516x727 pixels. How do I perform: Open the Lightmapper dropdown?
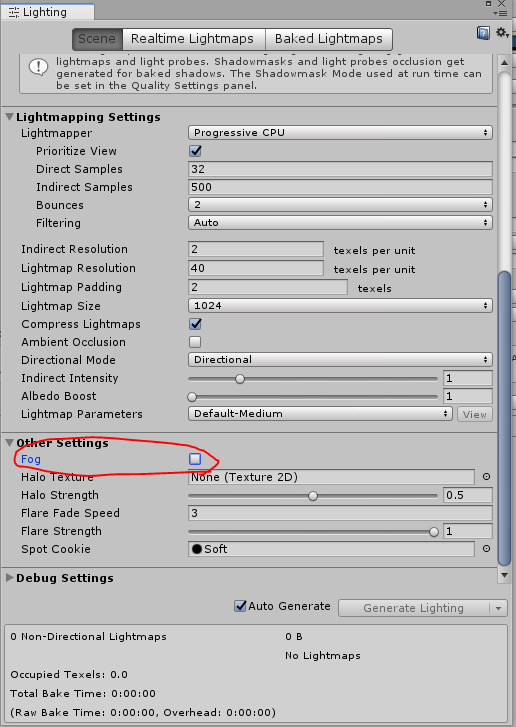point(340,133)
